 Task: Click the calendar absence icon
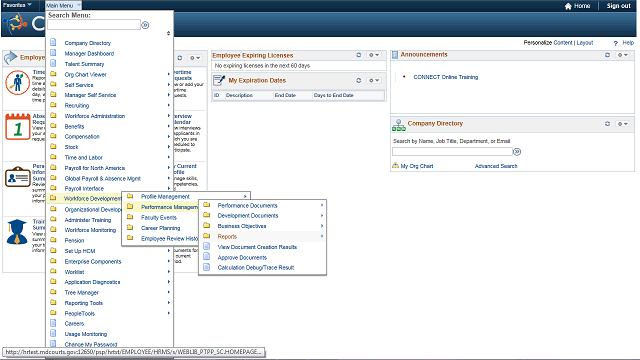[x=18, y=127]
